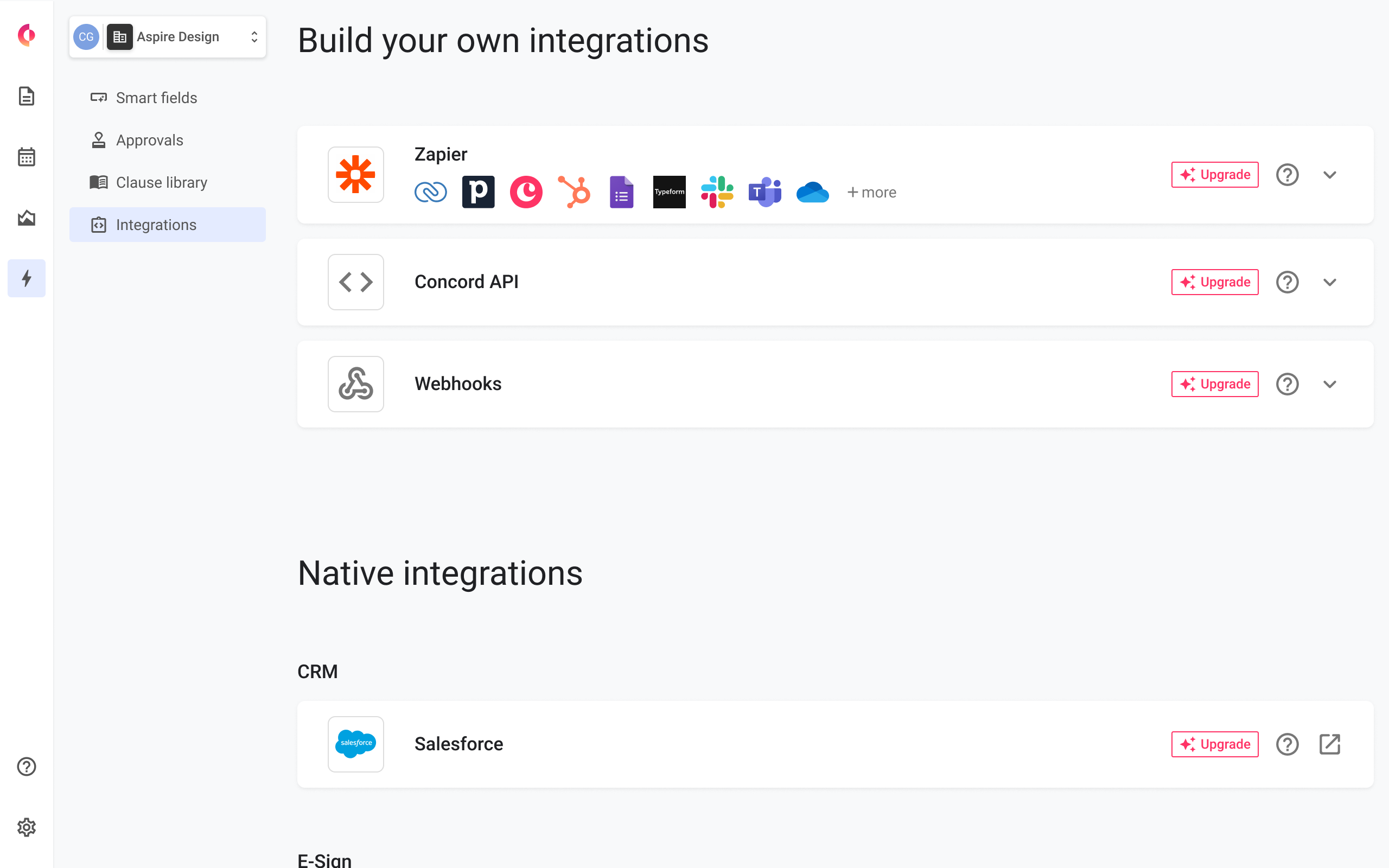Click the Concord home logo
This screenshot has width=1389, height=868.
(27, 36)
